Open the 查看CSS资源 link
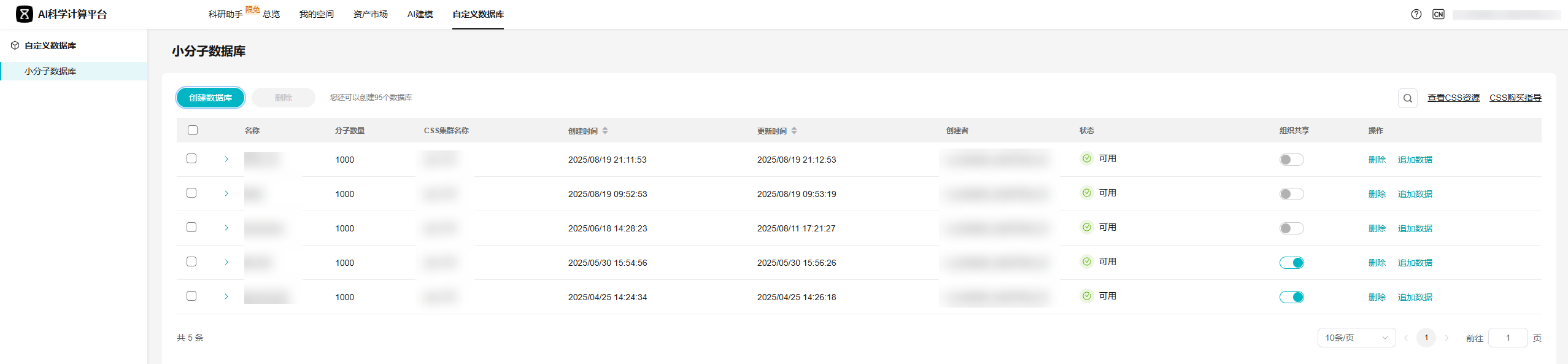 pyautogui.click(x=1453, y=98)
